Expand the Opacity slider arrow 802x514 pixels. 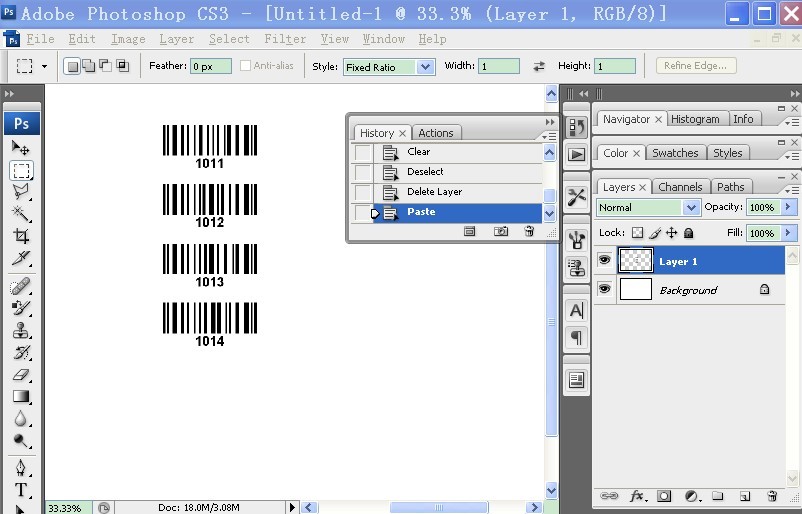[x=789, y=207]
